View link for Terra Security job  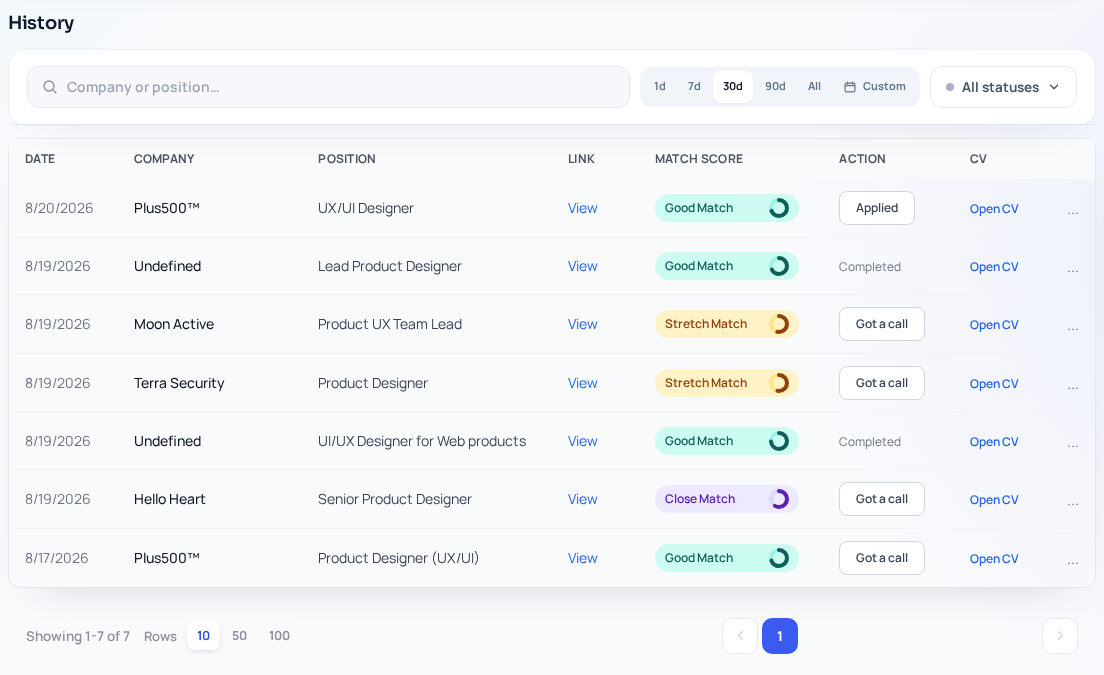pos(582,384)
